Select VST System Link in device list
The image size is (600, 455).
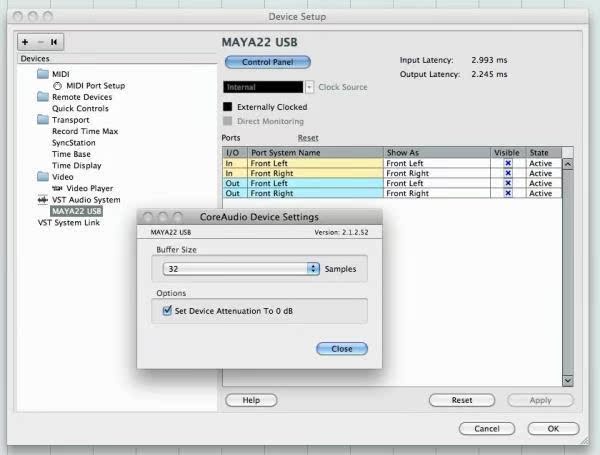tap(68, 222)
